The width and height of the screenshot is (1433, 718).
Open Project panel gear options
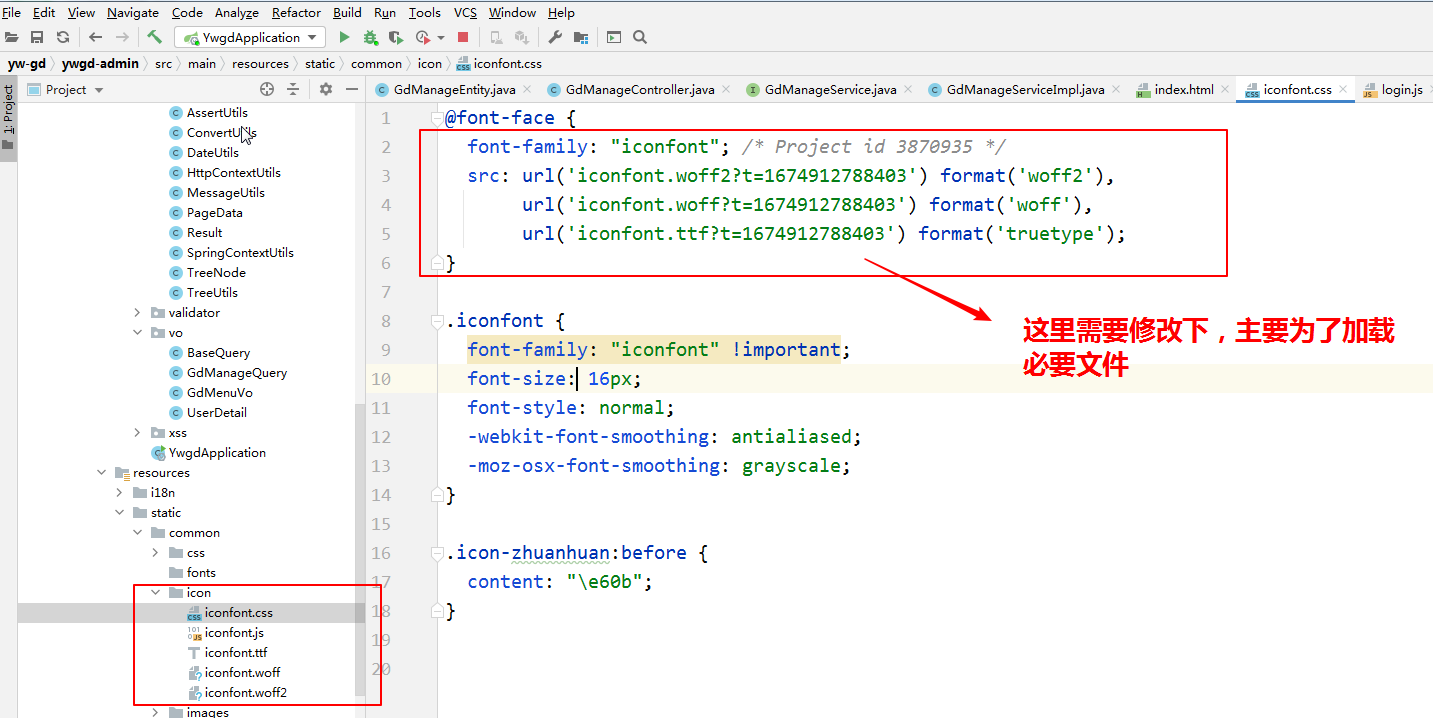(325, 89)
